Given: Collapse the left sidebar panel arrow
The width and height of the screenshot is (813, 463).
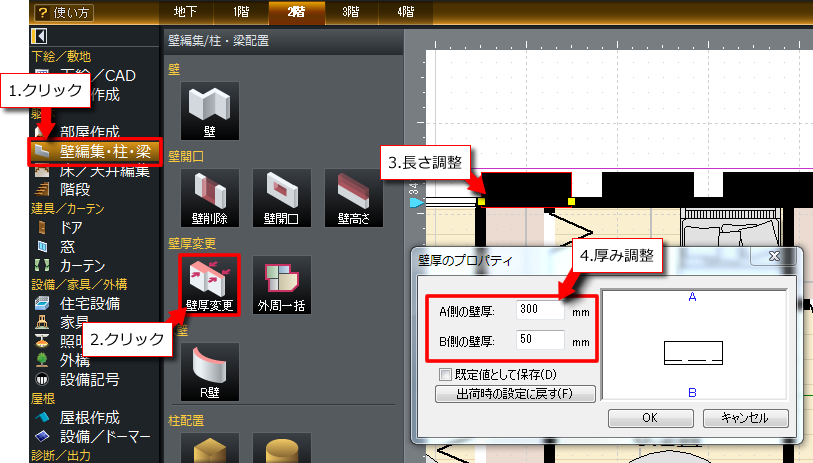Looking at the screenshot, I should click(x=39, y=36).
